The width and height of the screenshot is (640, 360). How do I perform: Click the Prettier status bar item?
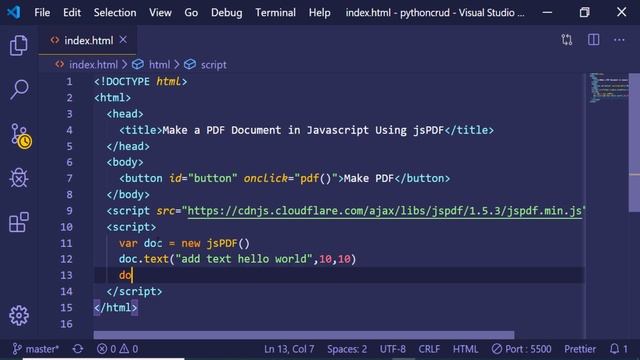click(580, 349)
